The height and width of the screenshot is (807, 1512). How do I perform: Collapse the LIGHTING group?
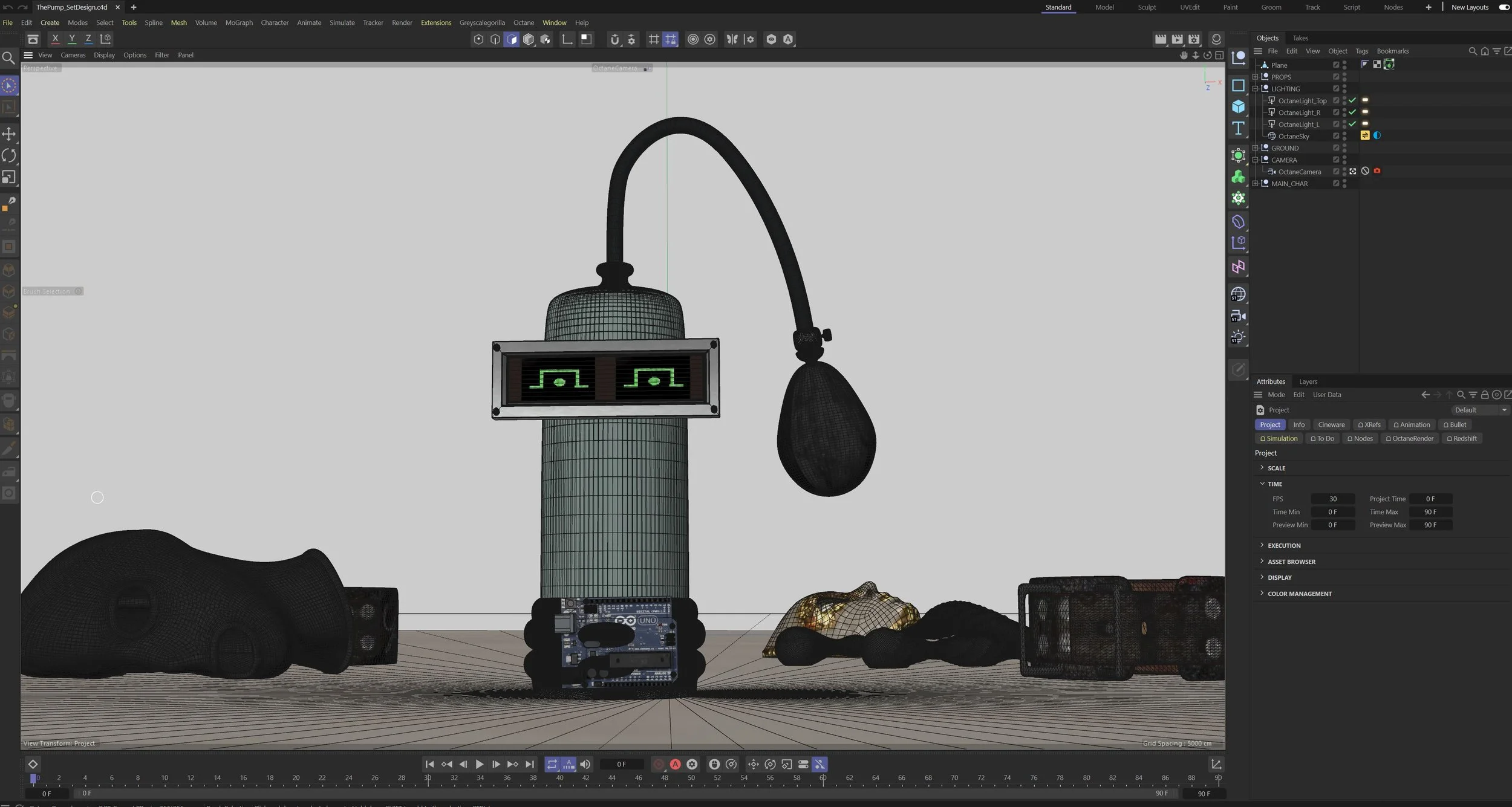(x=1256, y=88)
